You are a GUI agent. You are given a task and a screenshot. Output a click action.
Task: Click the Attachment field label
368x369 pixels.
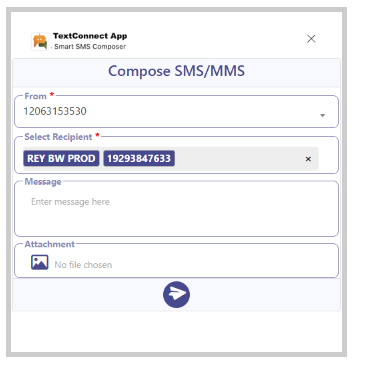49,244
